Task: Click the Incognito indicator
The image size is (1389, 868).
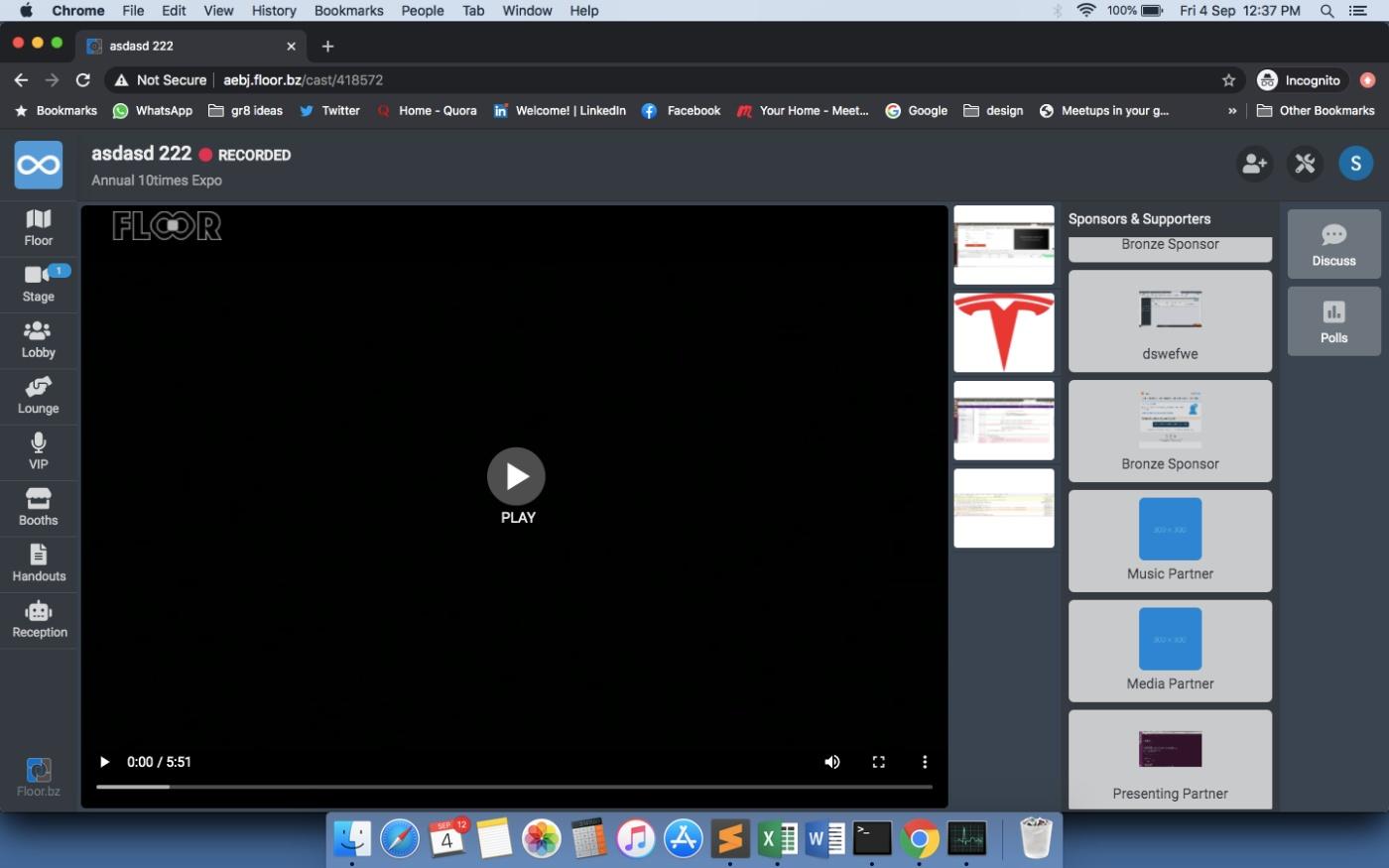Action: tap(1299, 80)
